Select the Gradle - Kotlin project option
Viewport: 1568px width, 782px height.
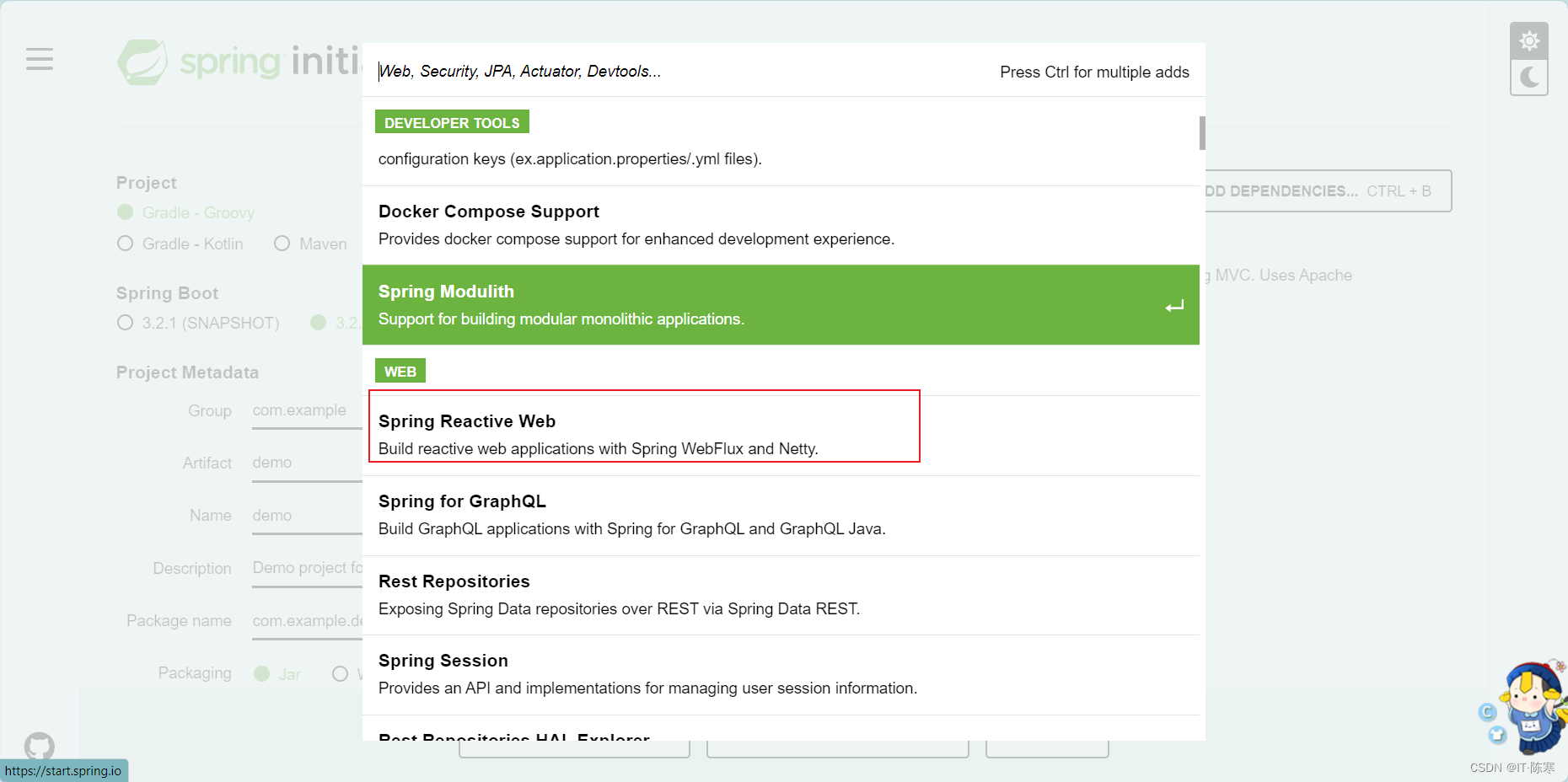pos(180,244)
